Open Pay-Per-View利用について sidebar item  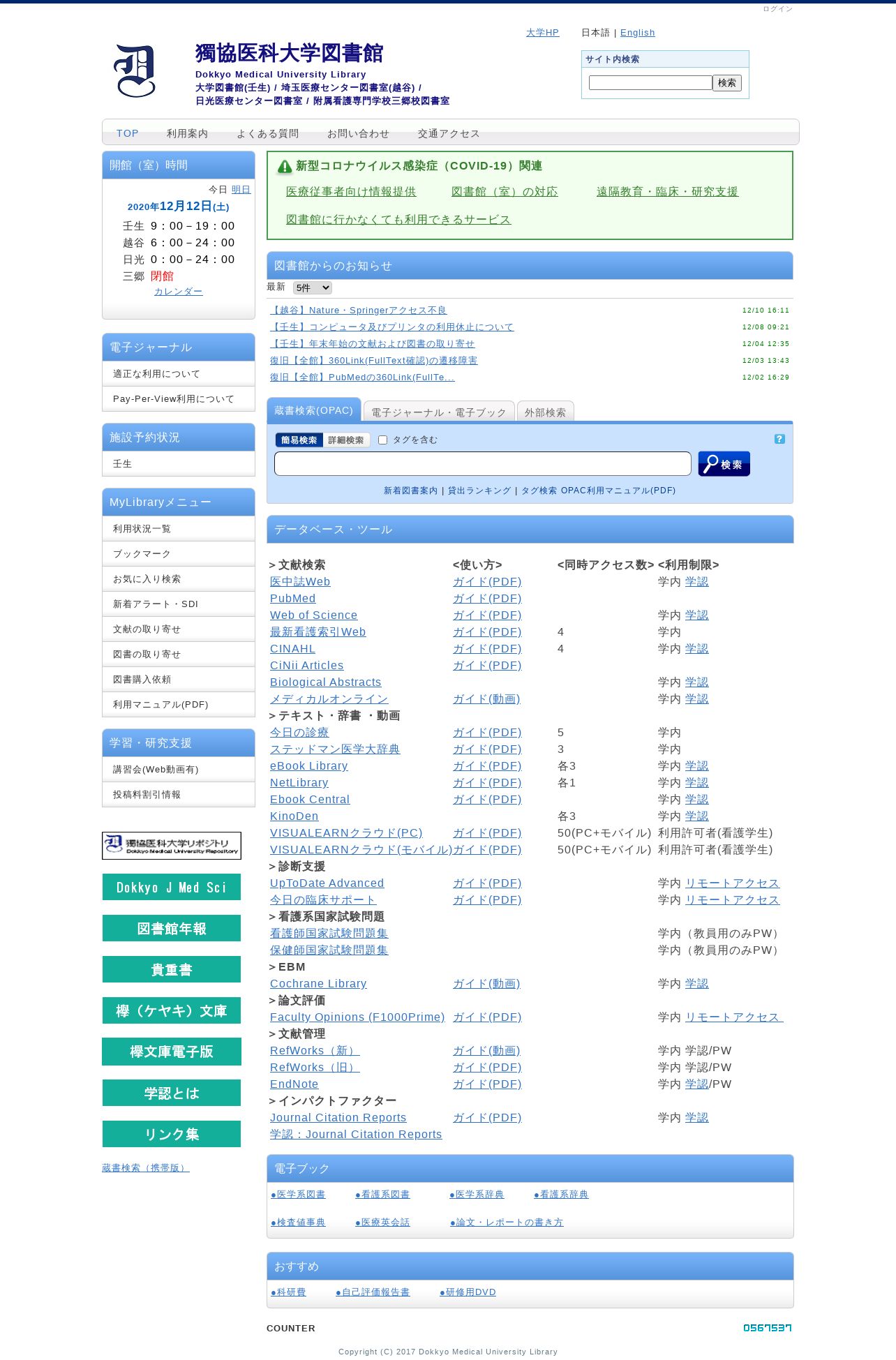pyautogui.click(x=179, y=399)
